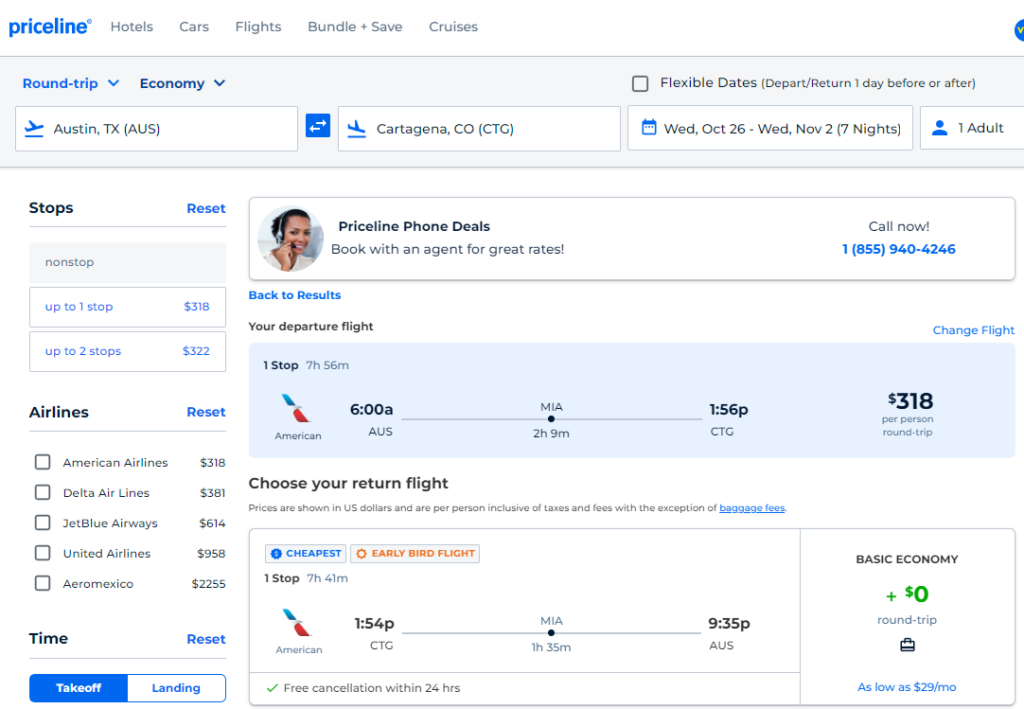Check the American Airlines filter checkbox
The width and height of the screenshot is (1024, 709).
click(43, 462)
